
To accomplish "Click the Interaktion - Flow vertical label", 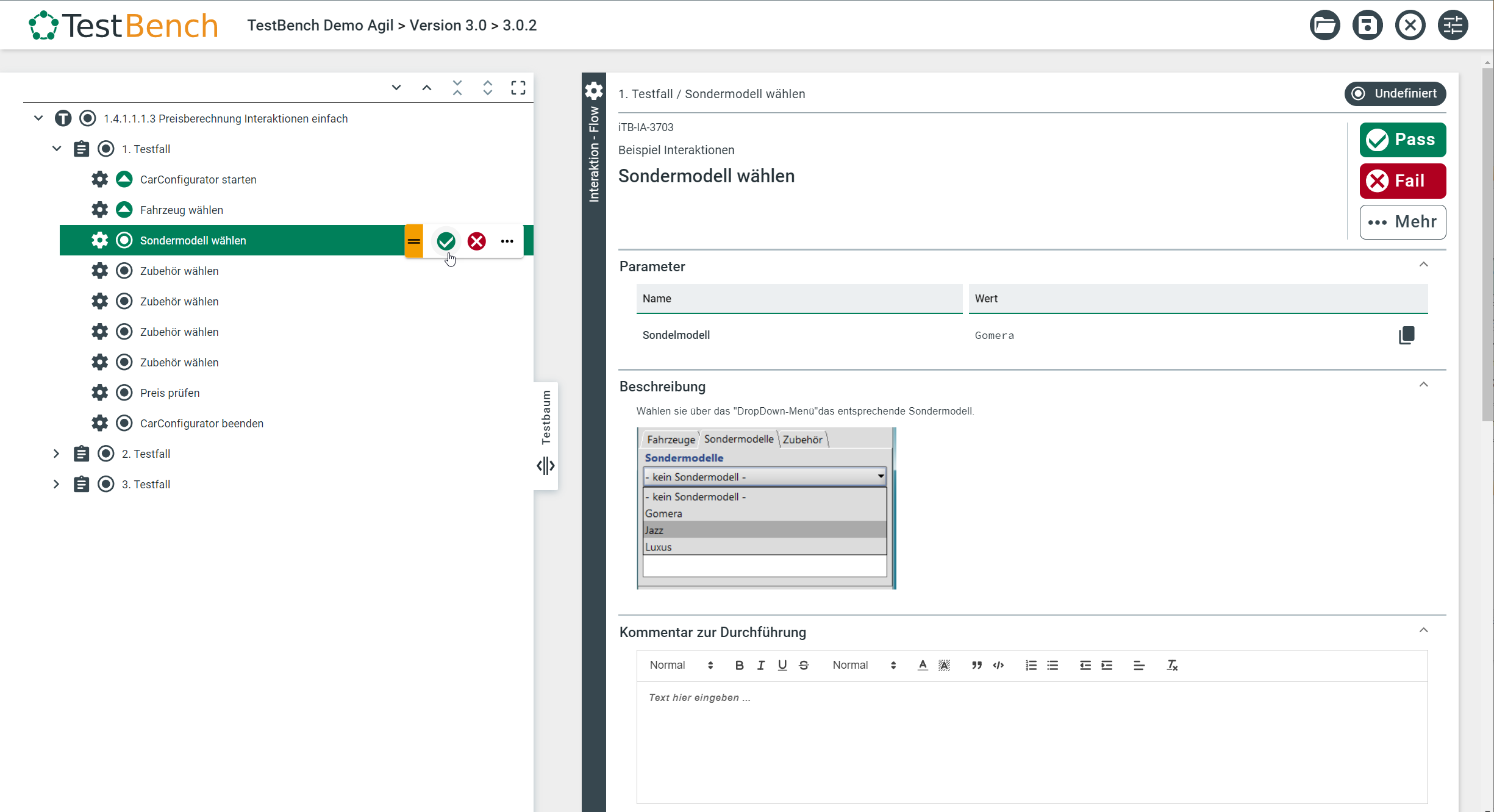I will click(594, 154).
